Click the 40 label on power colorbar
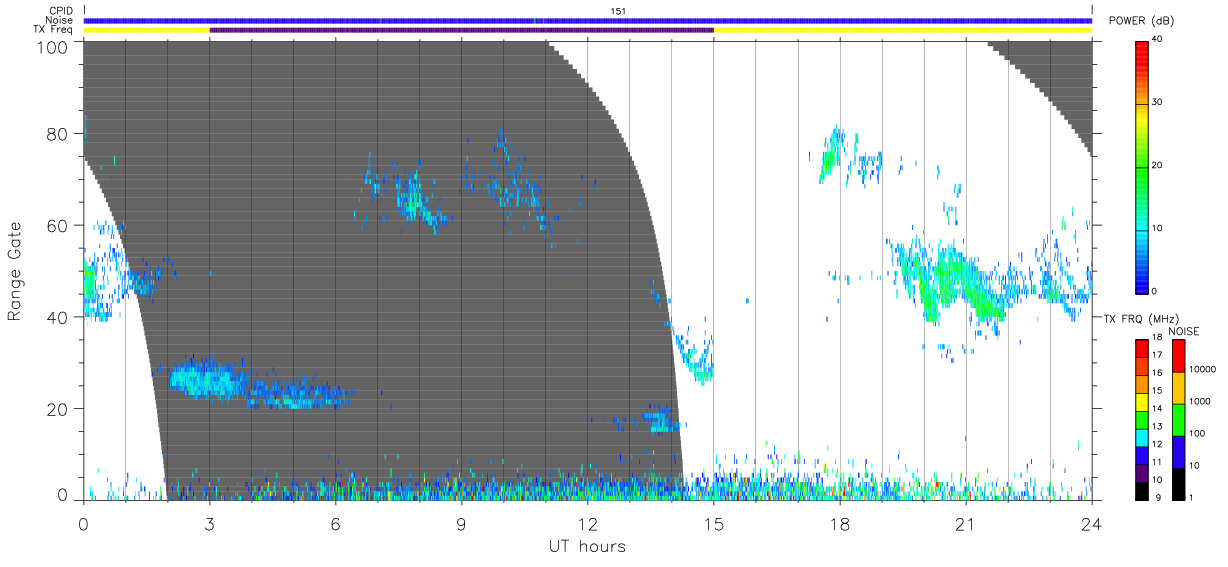 pyautogui.click(x=1159, y=40)
